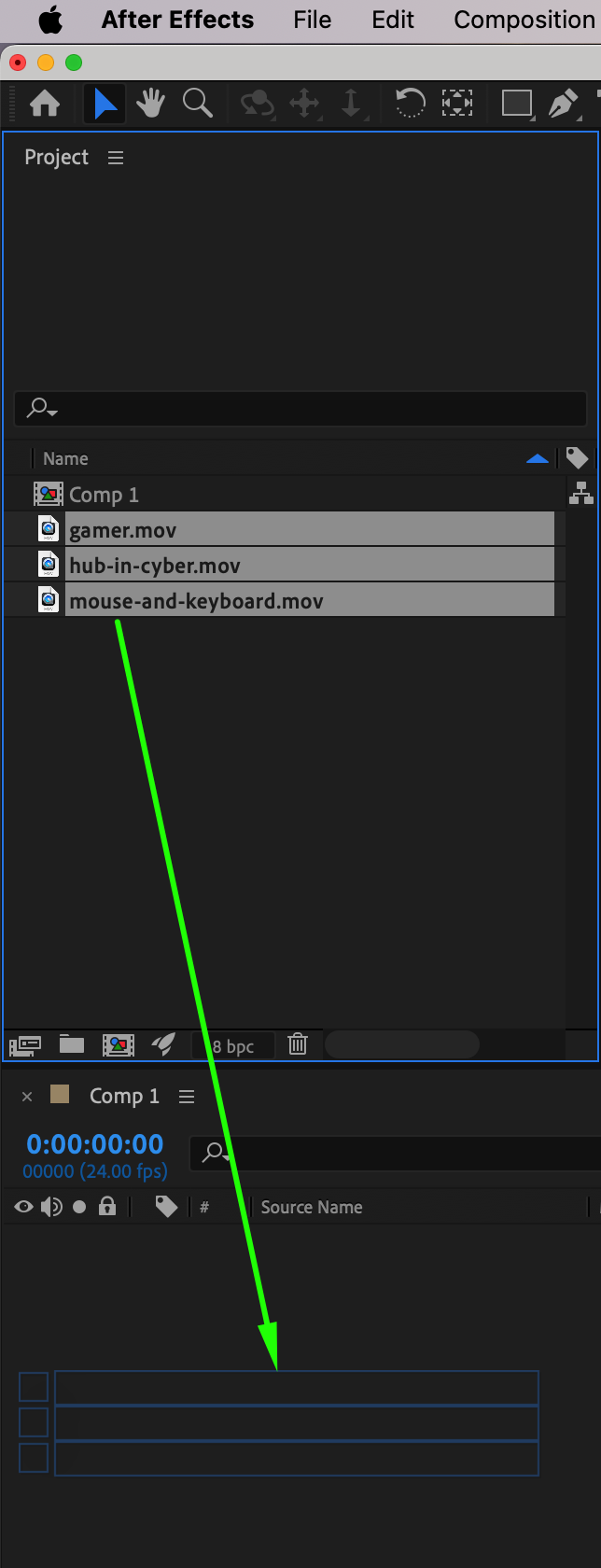601x1568 pixels.
Task: Open the Comp 1 timeline panel menu
Action: 187,1097
